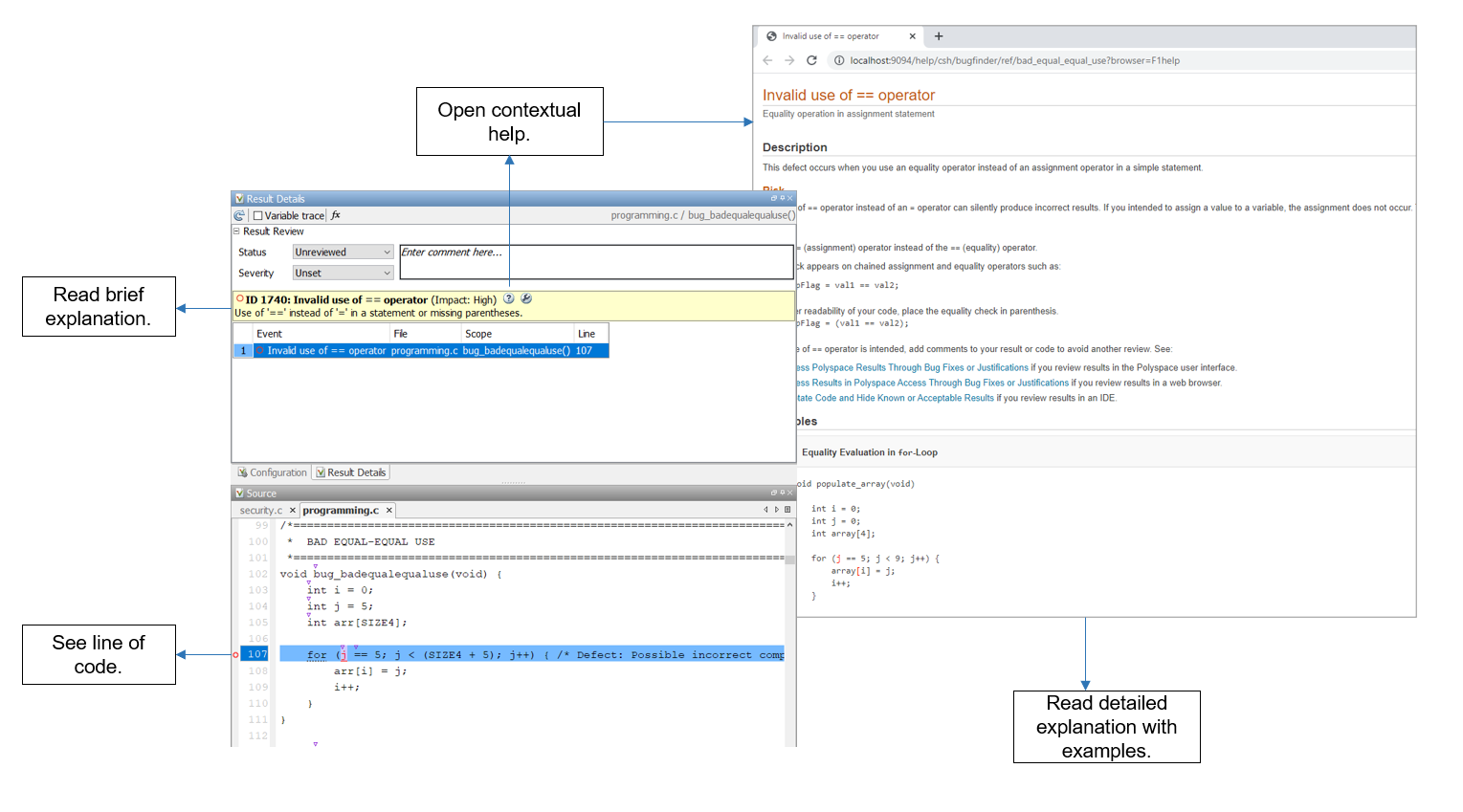Open contextual help for Invalid use of == operator

coord(509,299)
